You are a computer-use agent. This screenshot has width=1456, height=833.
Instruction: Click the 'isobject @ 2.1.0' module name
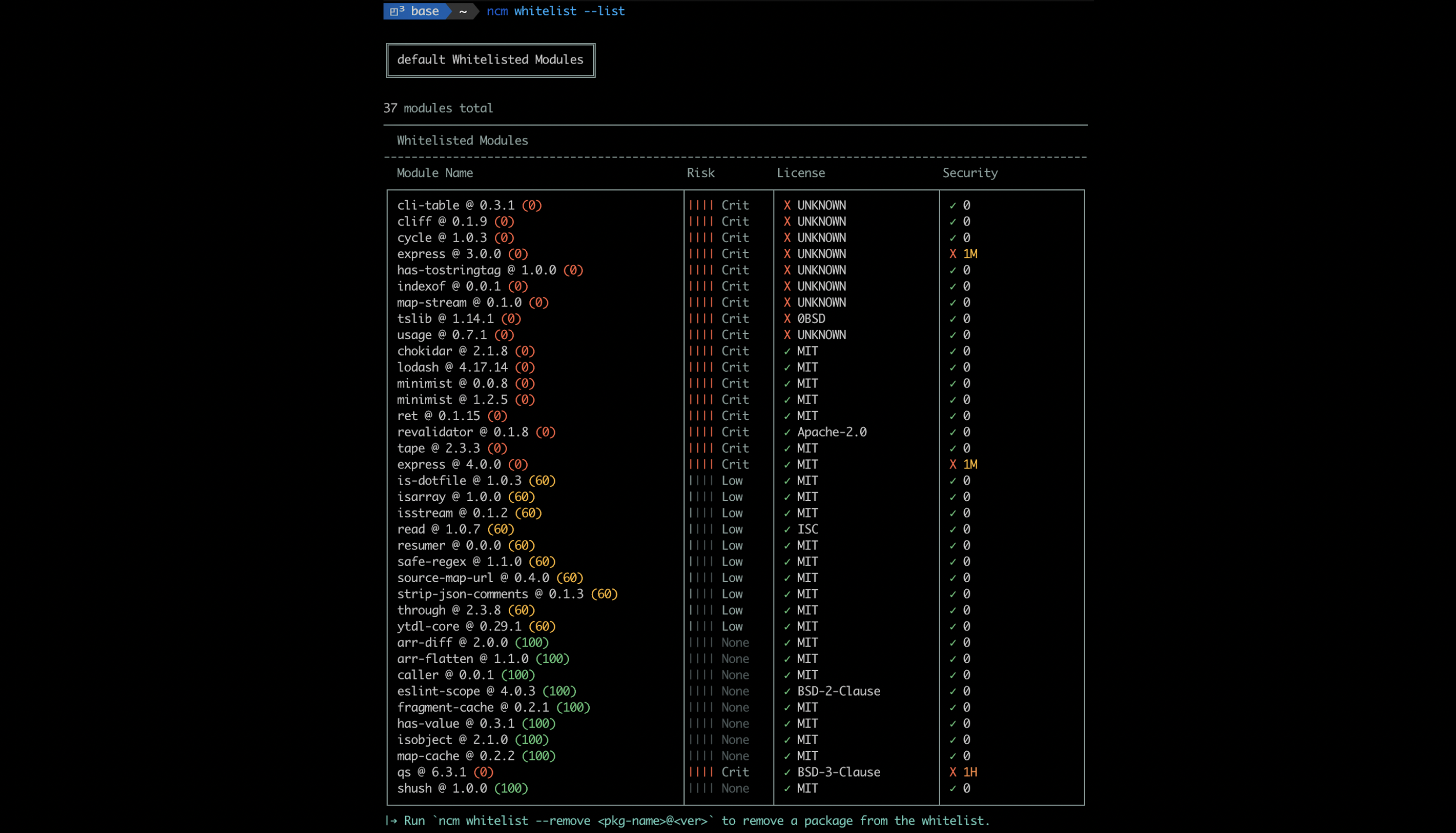point(452,740)
